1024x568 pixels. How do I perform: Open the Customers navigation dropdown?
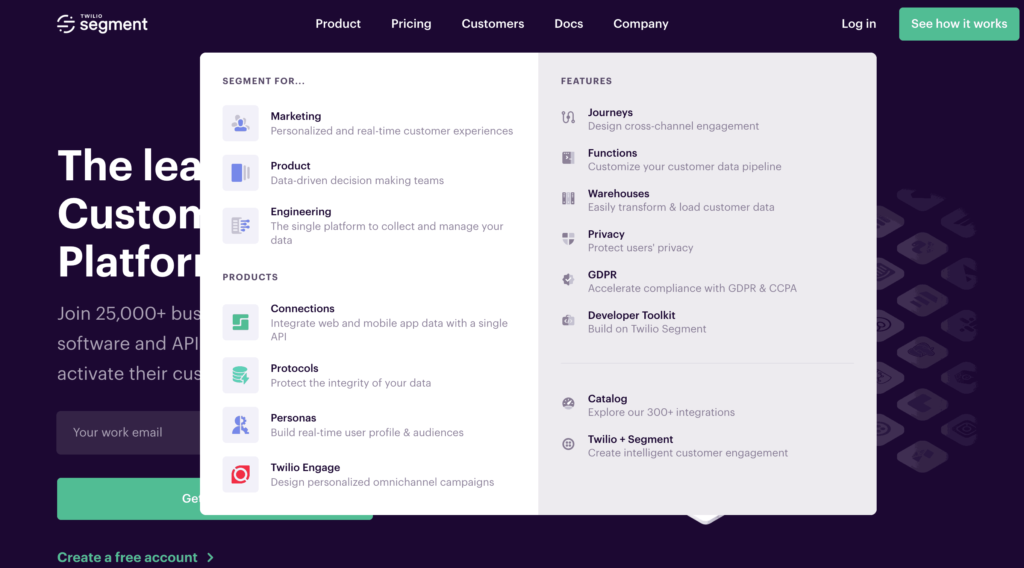coord(492,24)
